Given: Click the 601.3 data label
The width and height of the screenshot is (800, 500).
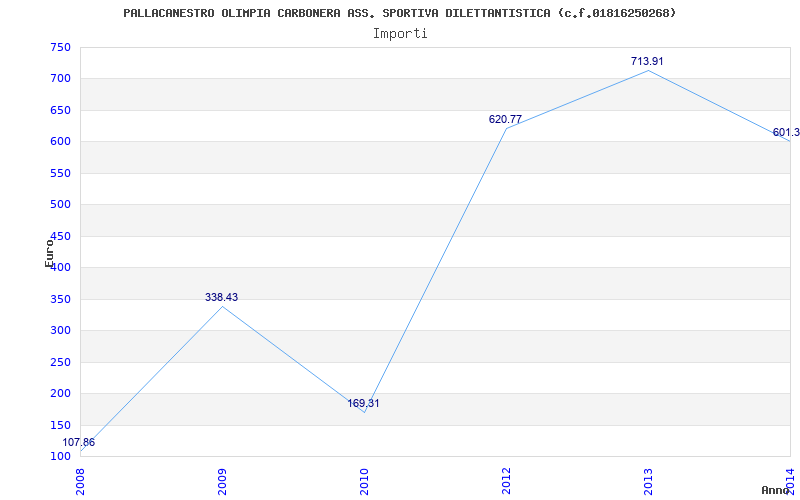Looking at the screenshot, I should point(786,133).
